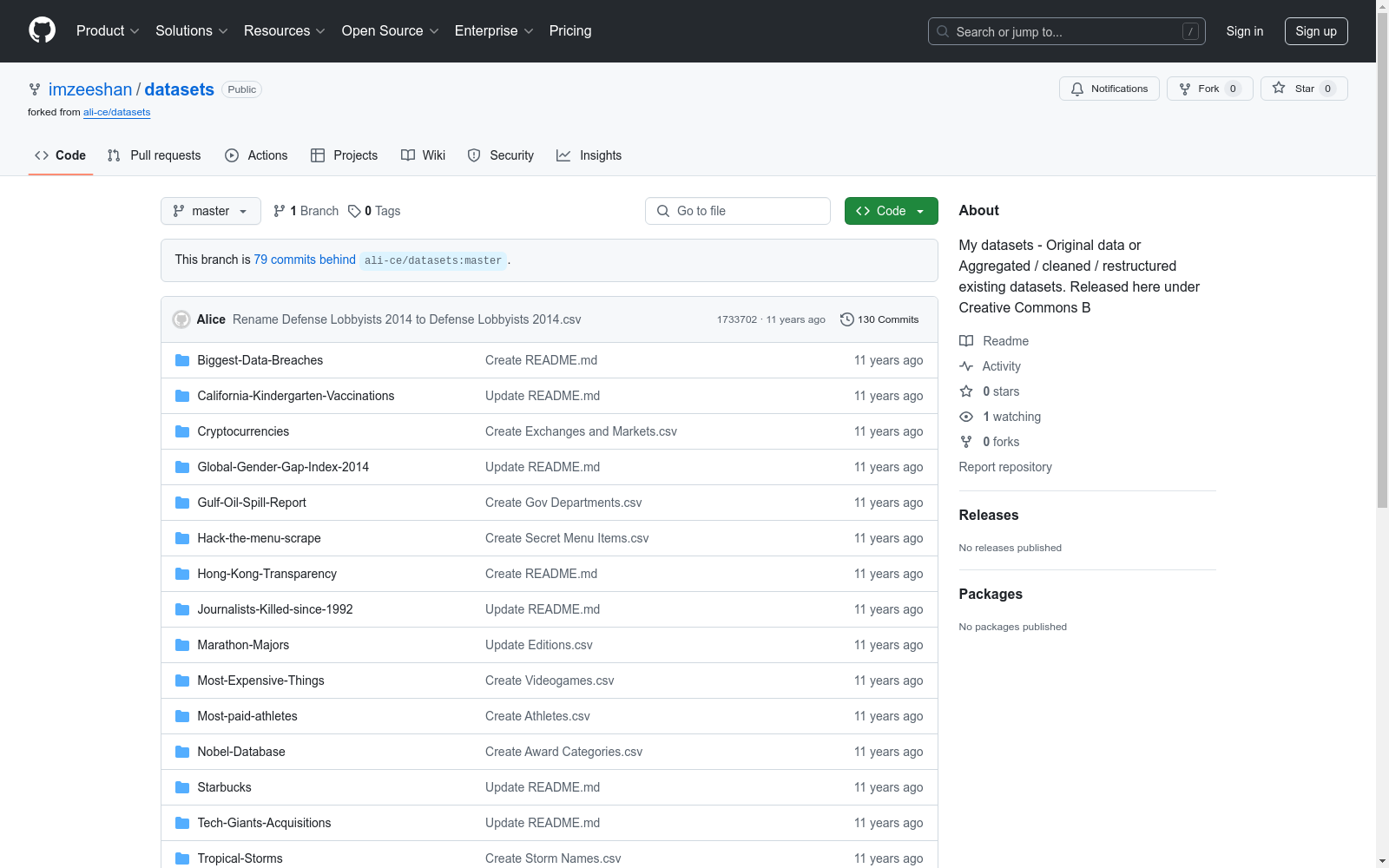This screenshot has width=1389, height=868.
Task: Click the 79 commits behind link
Action: 305,260
